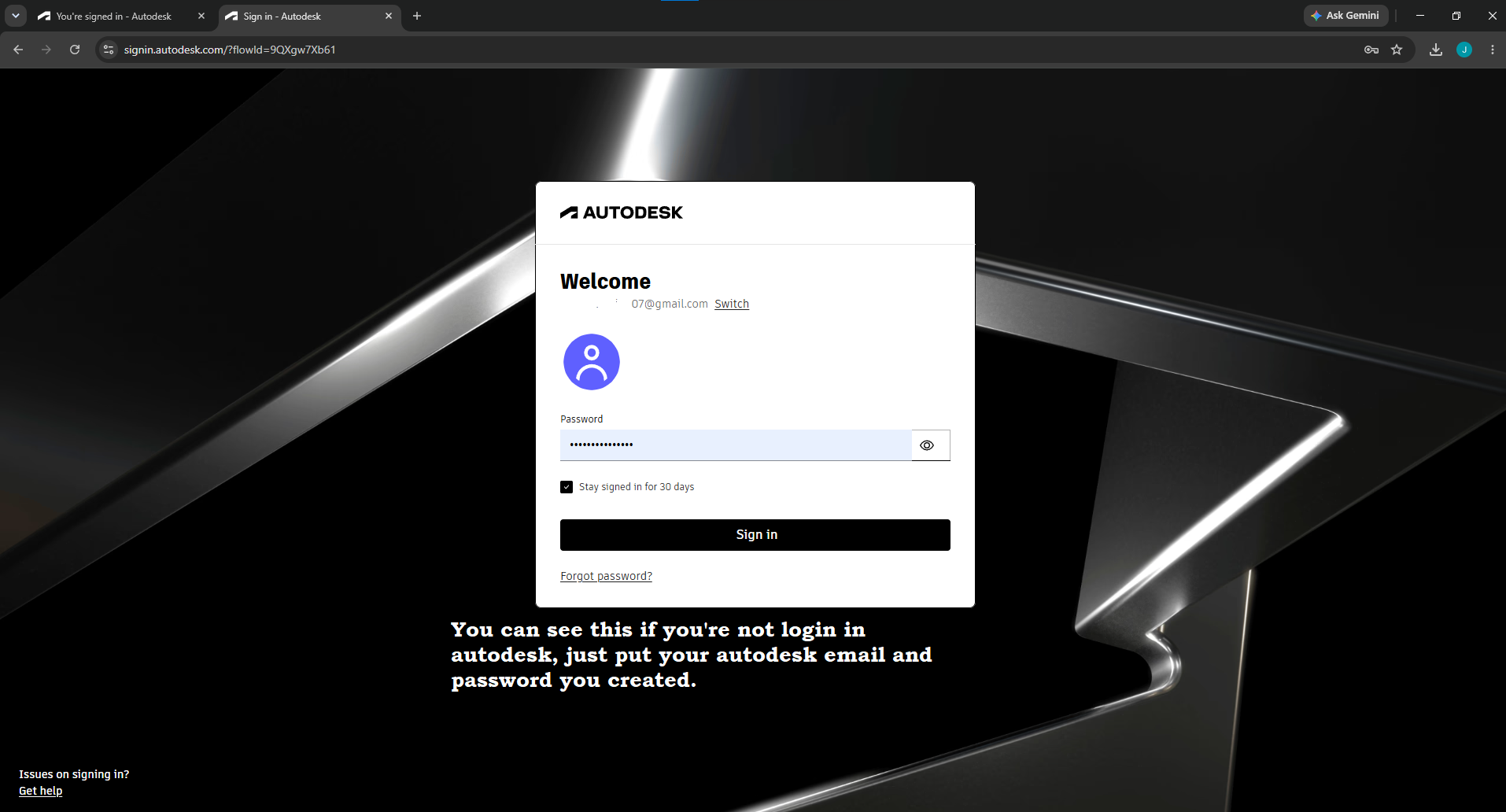Go back to the previous page
This screenshot has height=812, width=1506.
coord(18,50)
